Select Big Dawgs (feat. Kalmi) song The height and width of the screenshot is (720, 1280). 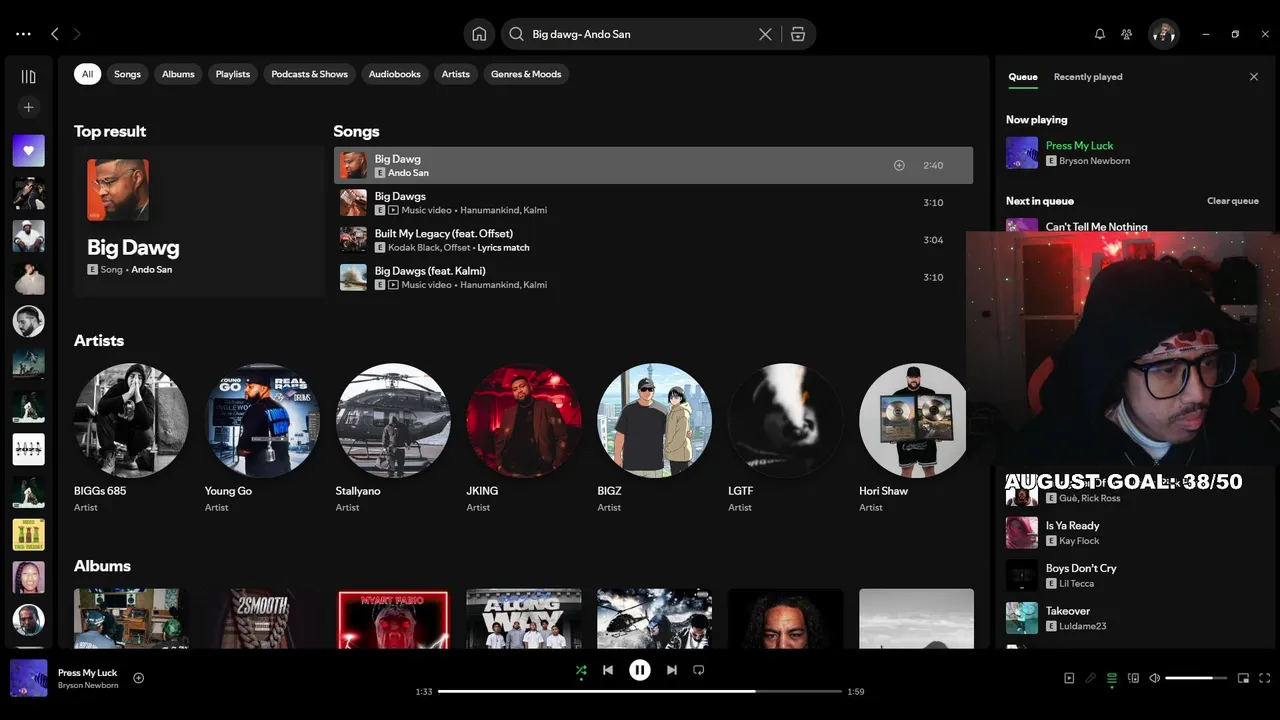coord(653,277)
